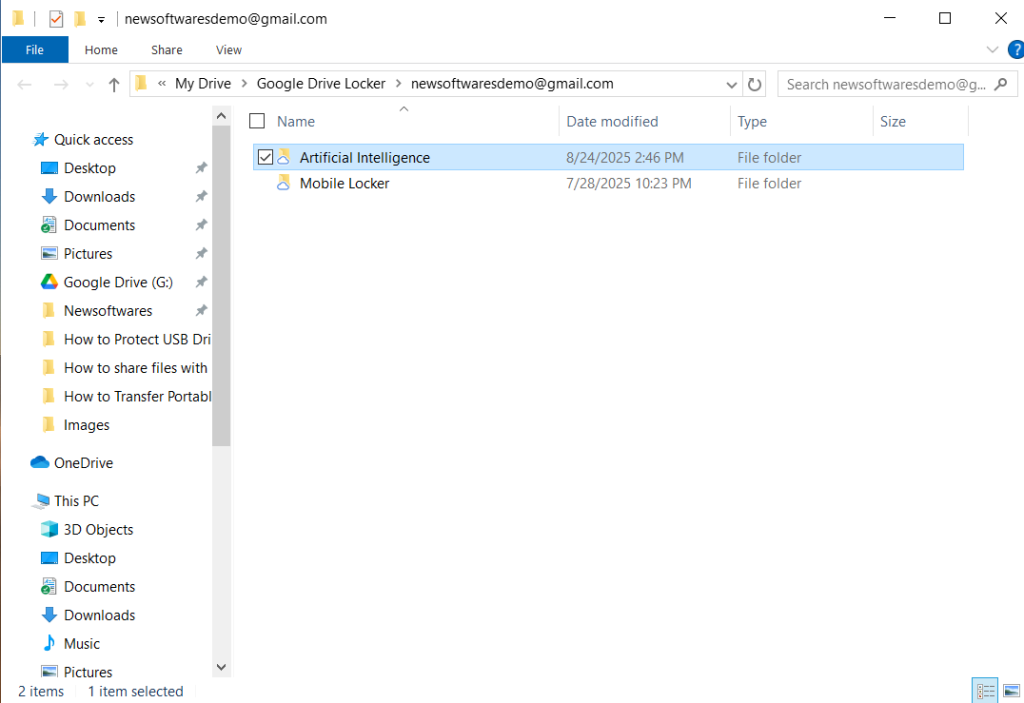Switch to the Home ribbon tab

(x=101, y=50)
